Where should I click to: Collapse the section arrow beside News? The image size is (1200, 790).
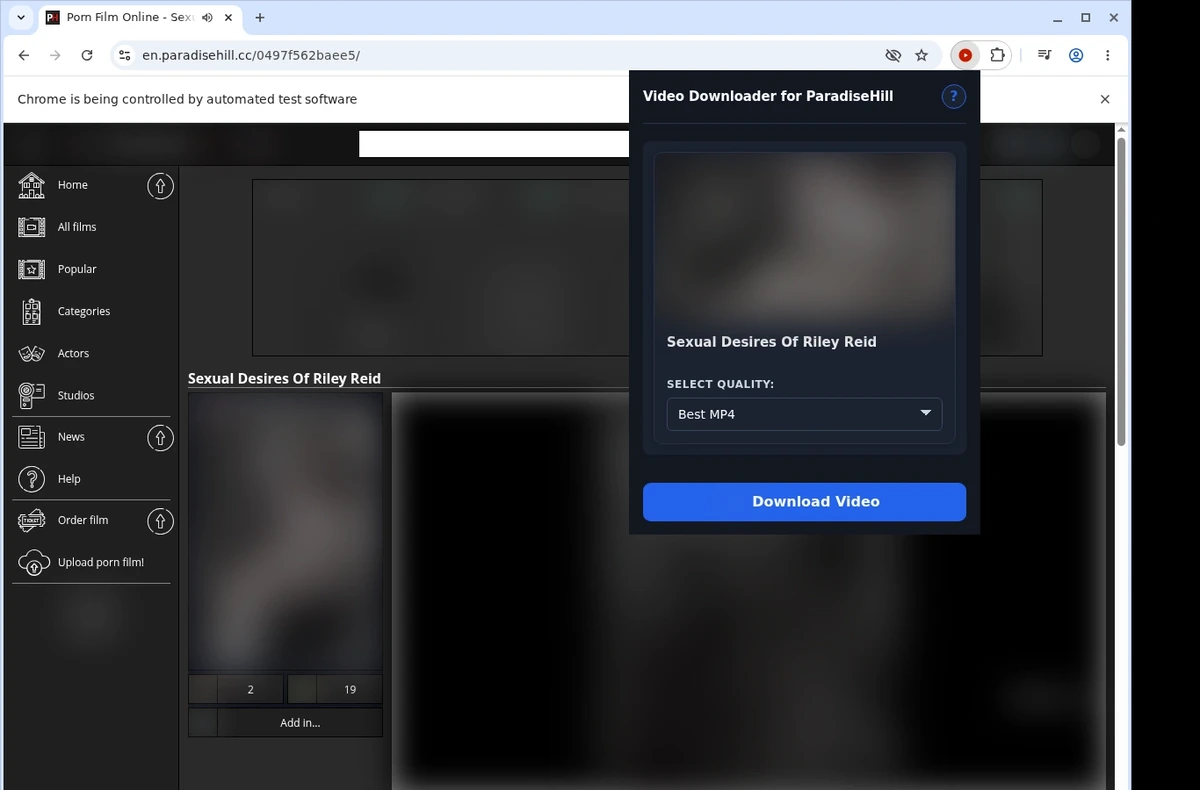click(160, 437)
